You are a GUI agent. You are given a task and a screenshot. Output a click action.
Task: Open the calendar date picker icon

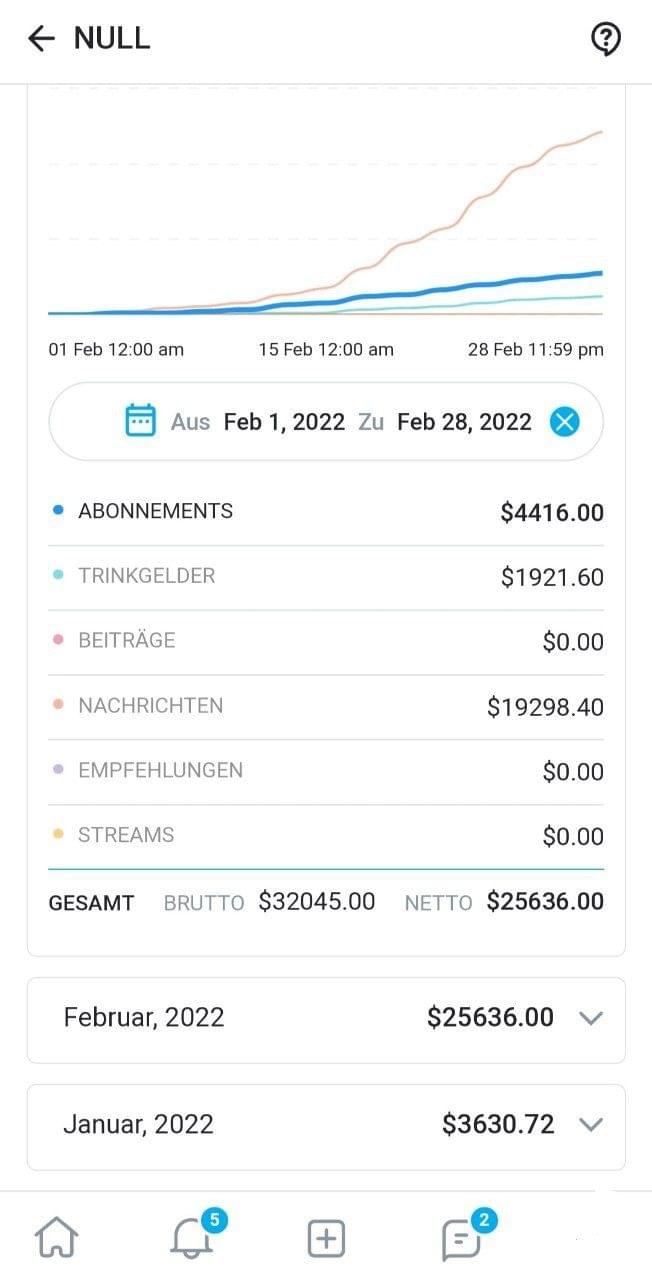click(x=141, y=421)
